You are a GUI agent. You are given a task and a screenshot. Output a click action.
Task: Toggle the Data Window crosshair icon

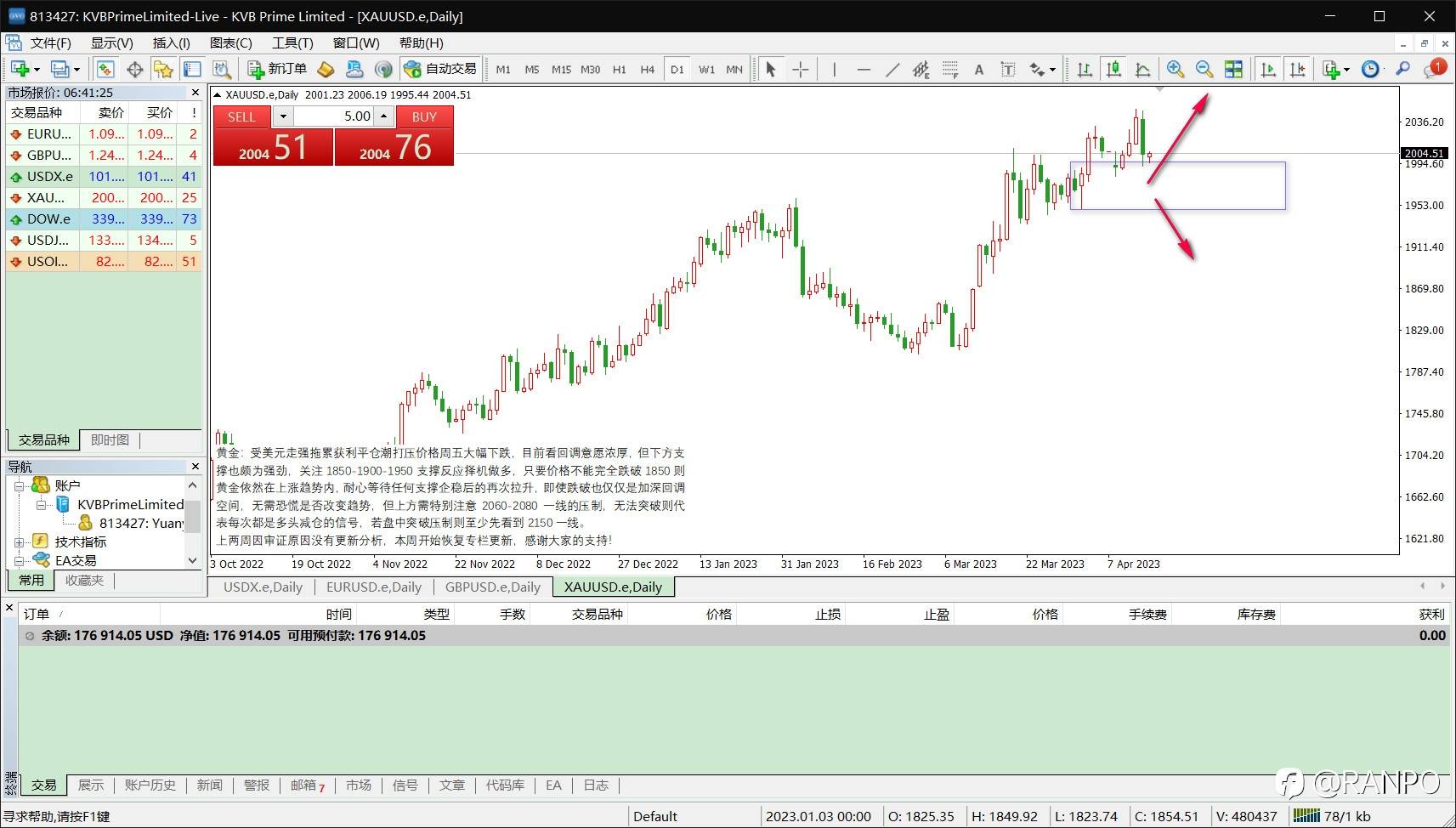point(134,69)
